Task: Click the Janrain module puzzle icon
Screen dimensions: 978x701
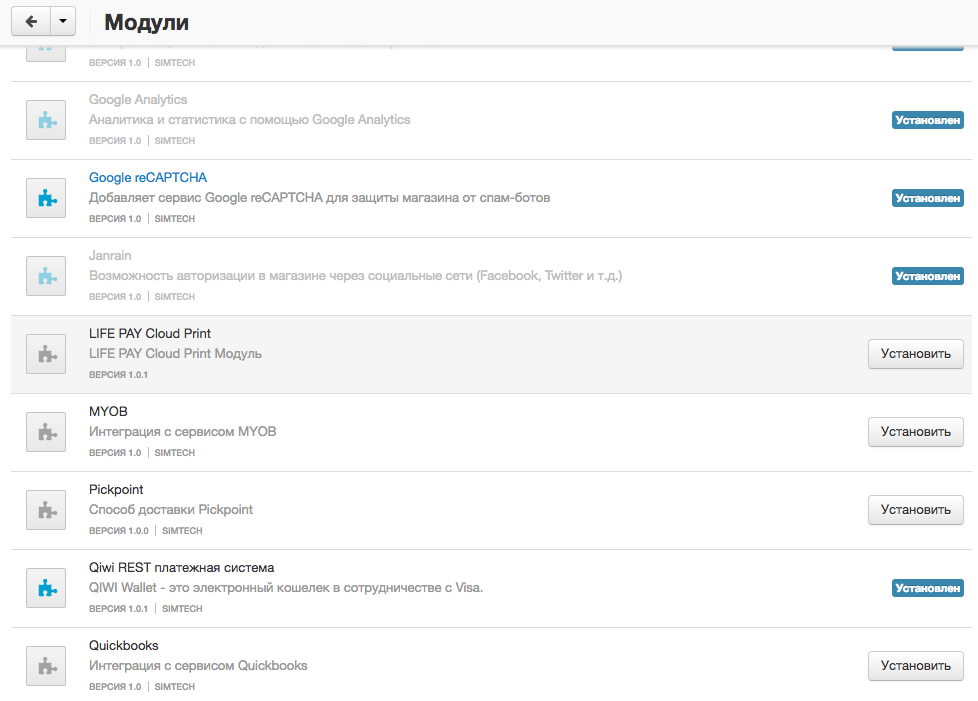Action: [x=46, y=276]
